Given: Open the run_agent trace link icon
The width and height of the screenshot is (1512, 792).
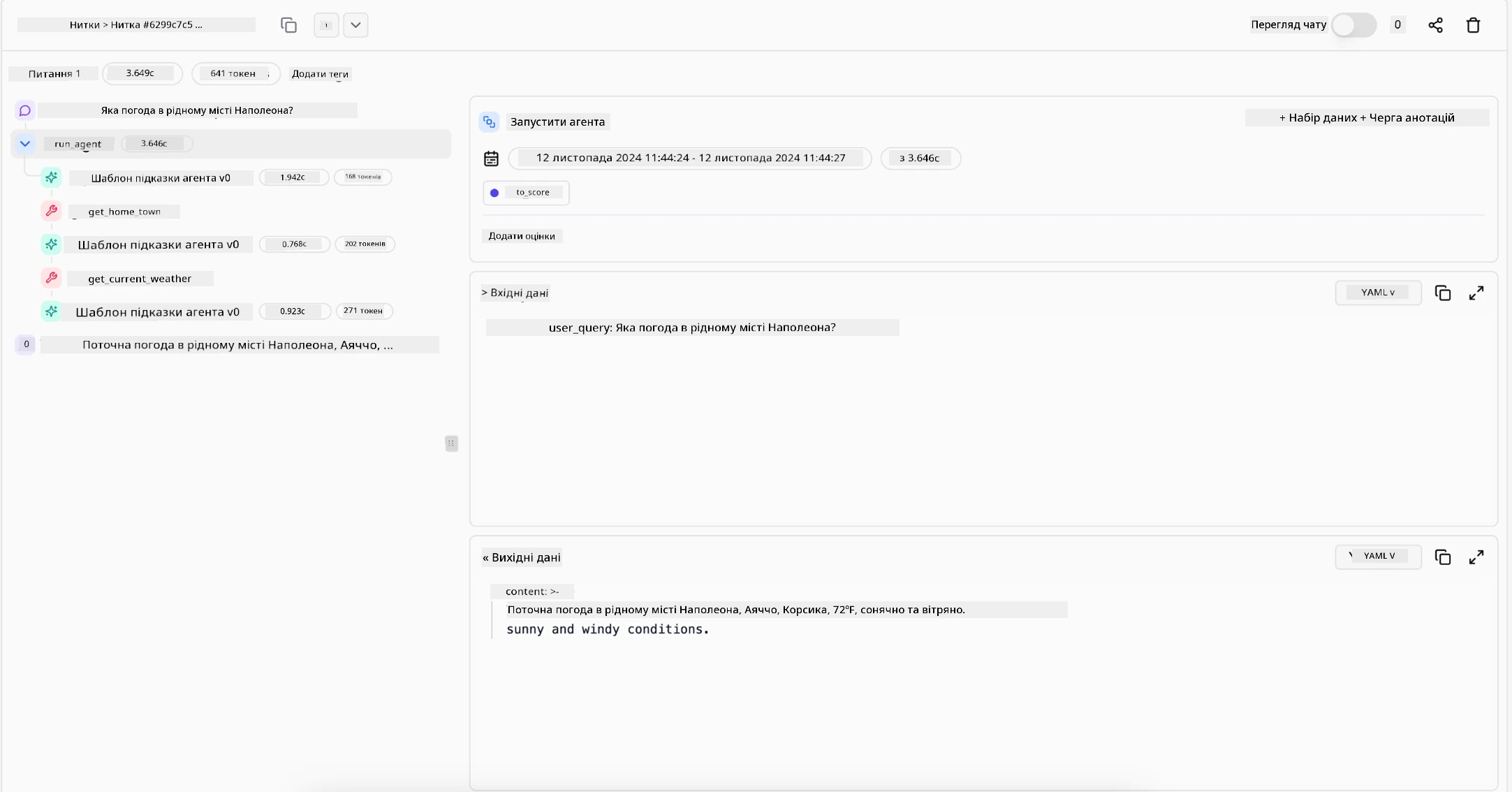Looking at the screenshot, I should (x=489, y=122).
